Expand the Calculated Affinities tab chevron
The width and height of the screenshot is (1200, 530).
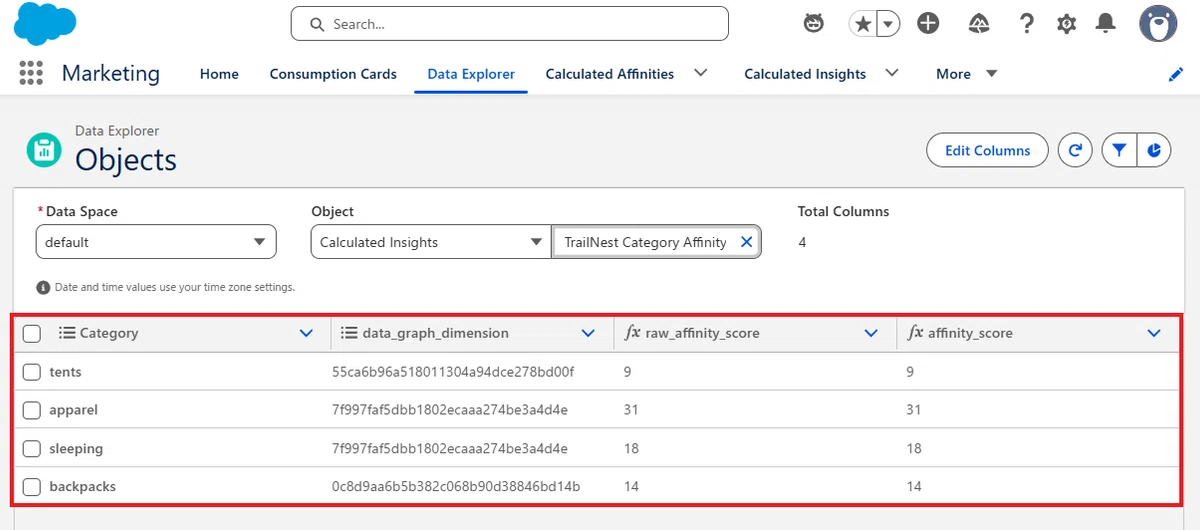(x=701, y=73)
